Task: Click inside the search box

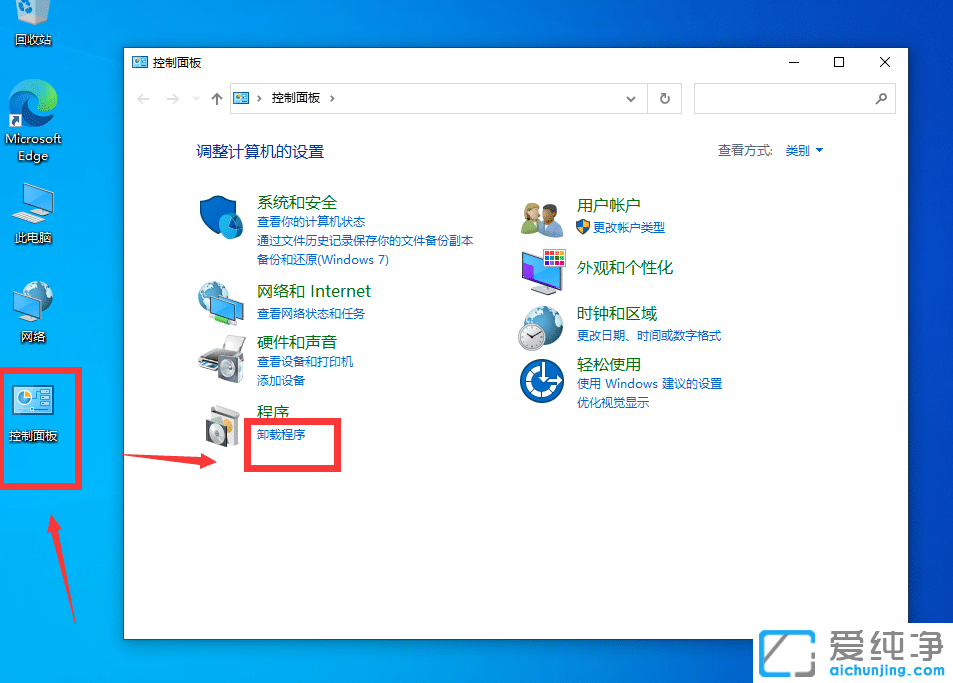Action: click(790, 98)
